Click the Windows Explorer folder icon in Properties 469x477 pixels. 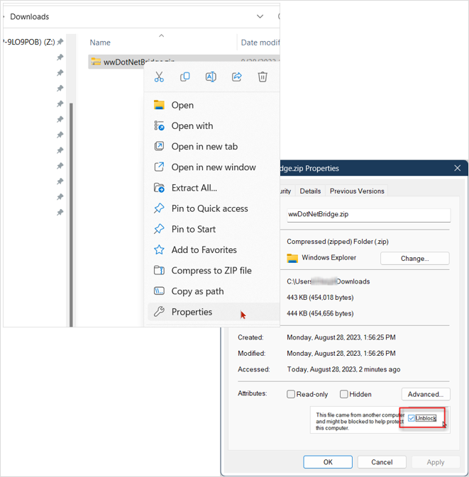coord(292,258)
